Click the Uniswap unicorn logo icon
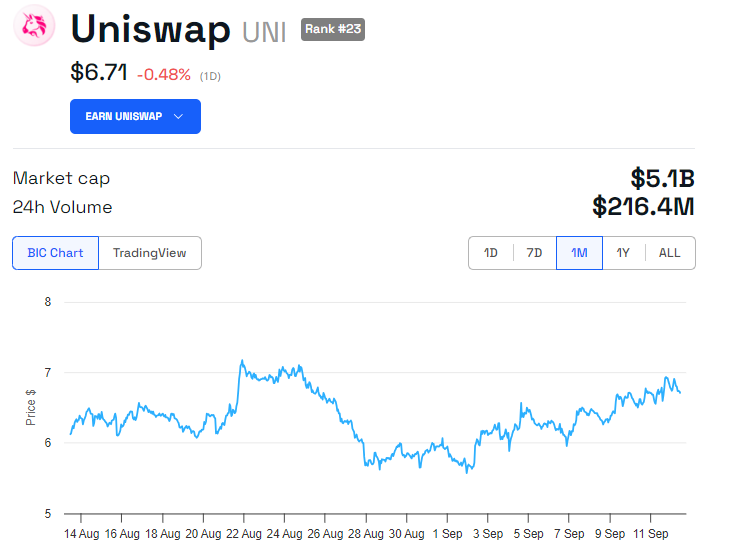The width and height of the screenshot is (744, 550). coord(34,26)
